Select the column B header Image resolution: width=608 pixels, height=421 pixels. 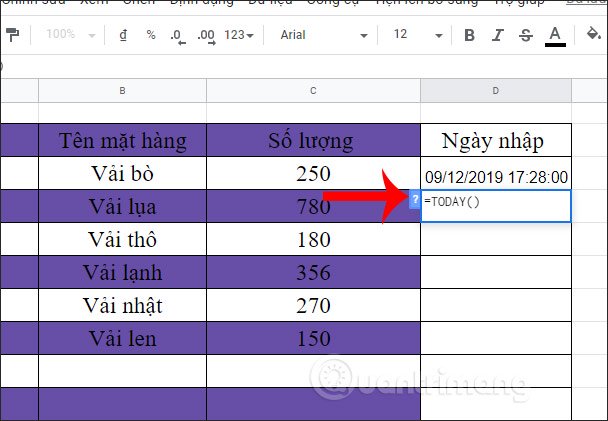click(x=122, y=91)
